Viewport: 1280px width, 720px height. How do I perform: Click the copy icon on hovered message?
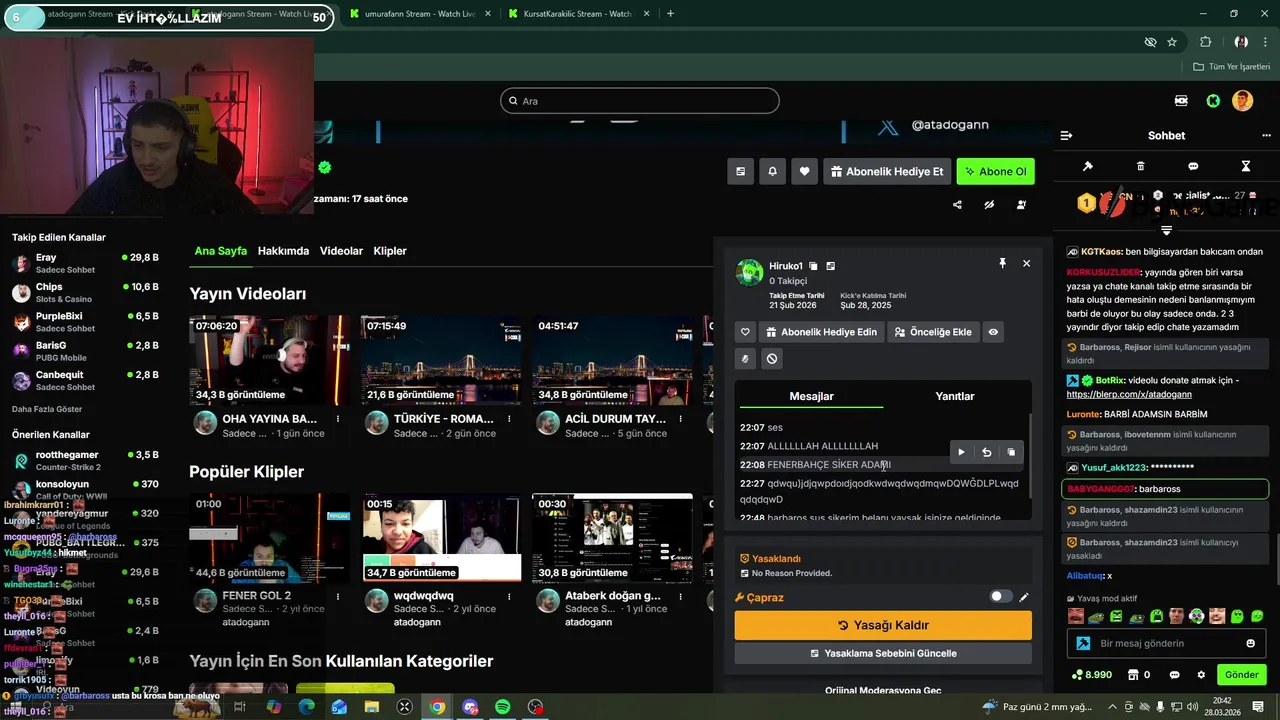pos(1011,452)
